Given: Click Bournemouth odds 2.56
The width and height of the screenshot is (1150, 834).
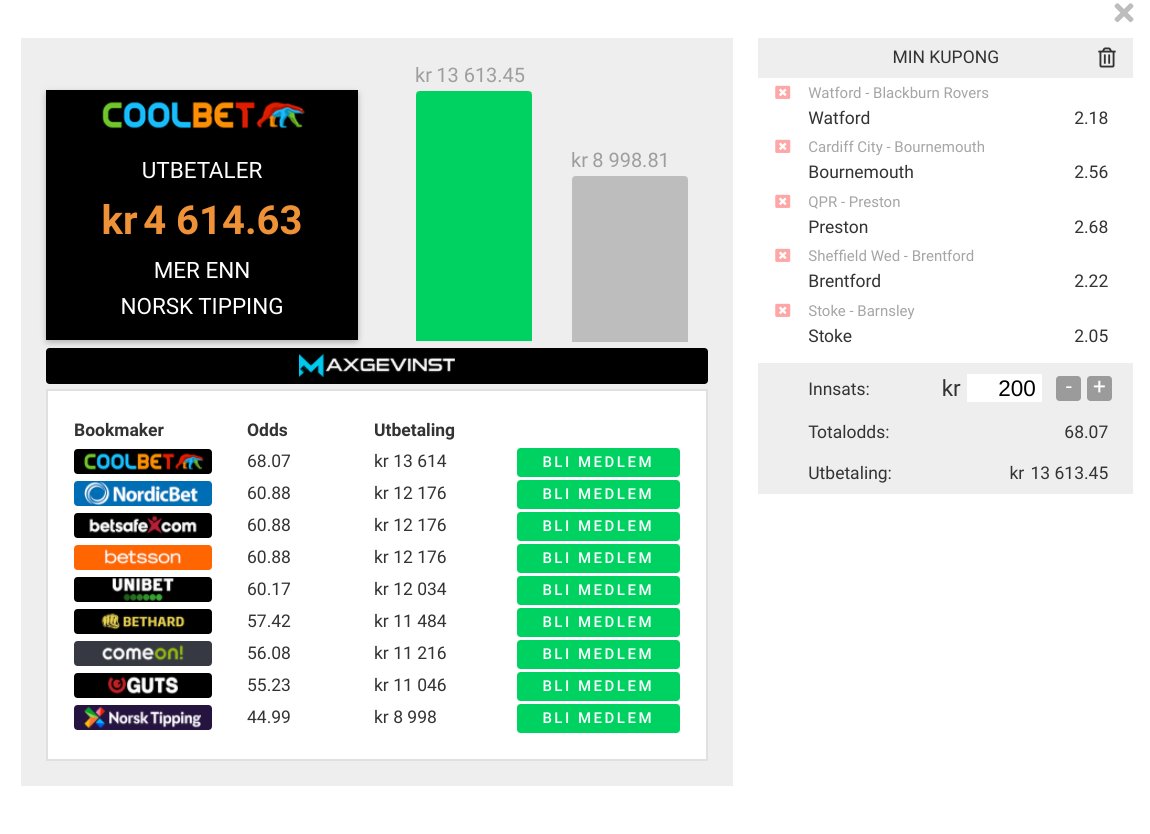Looking at the screenshot, I should (x=1091, y=172).
